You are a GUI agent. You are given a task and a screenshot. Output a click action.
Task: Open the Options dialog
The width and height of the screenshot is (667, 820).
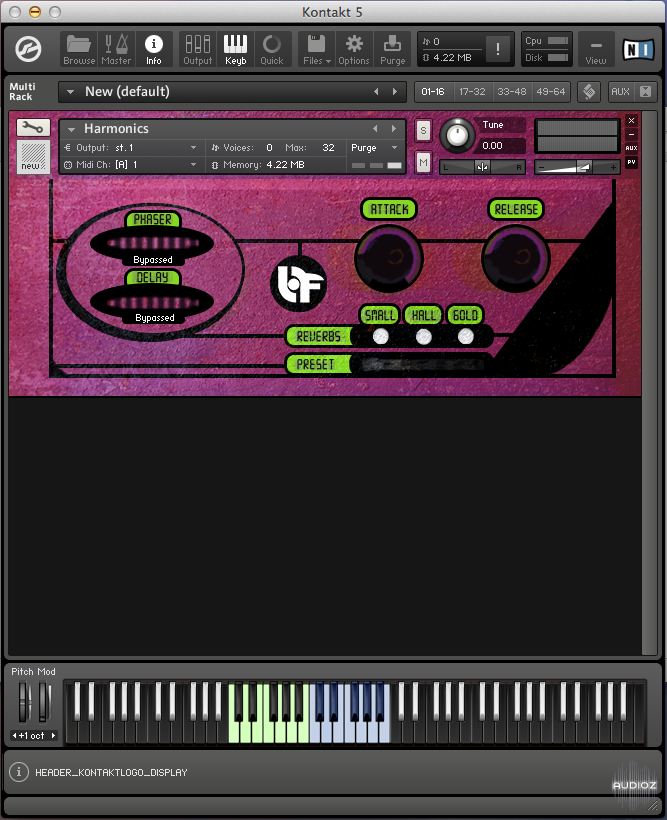click(x=354, y=50)
